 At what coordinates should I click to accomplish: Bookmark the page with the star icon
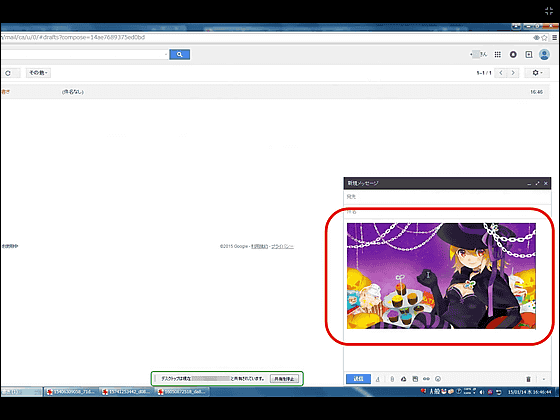pos(544,38)
